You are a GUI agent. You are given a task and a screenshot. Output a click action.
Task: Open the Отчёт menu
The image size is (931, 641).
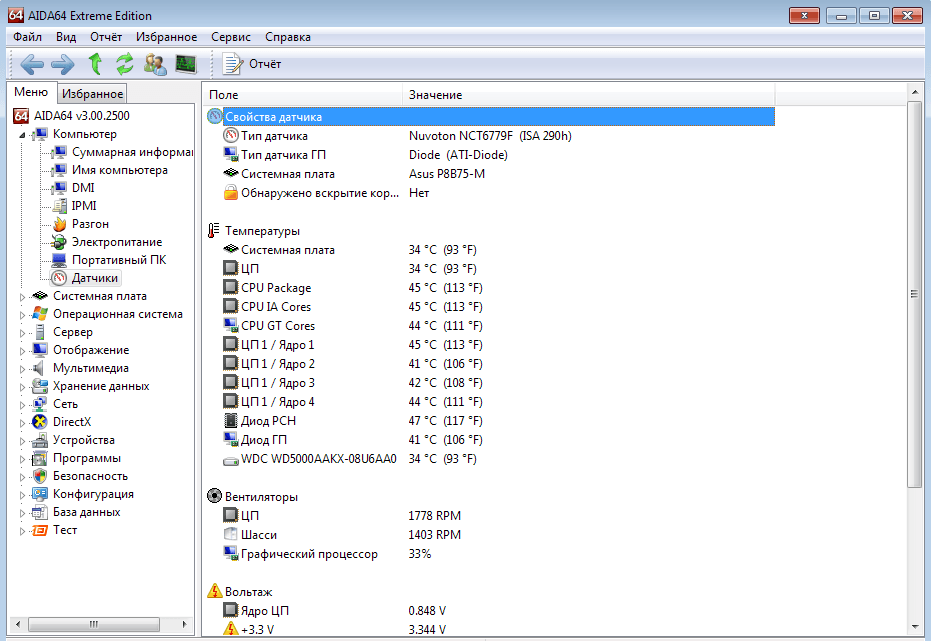coord(106,37)
